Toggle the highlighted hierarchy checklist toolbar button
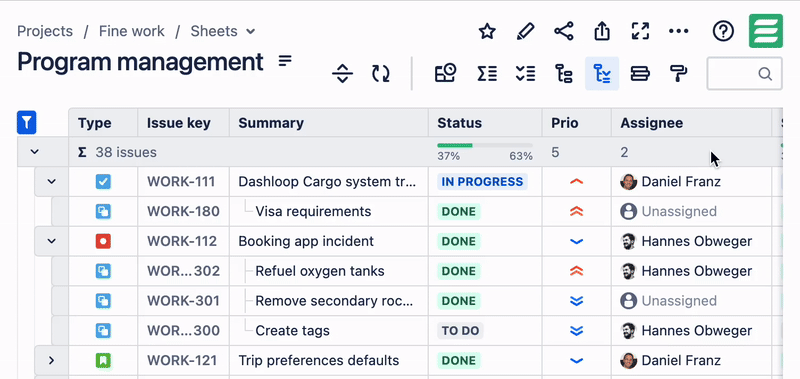800x379 pixels. (602, 73)
